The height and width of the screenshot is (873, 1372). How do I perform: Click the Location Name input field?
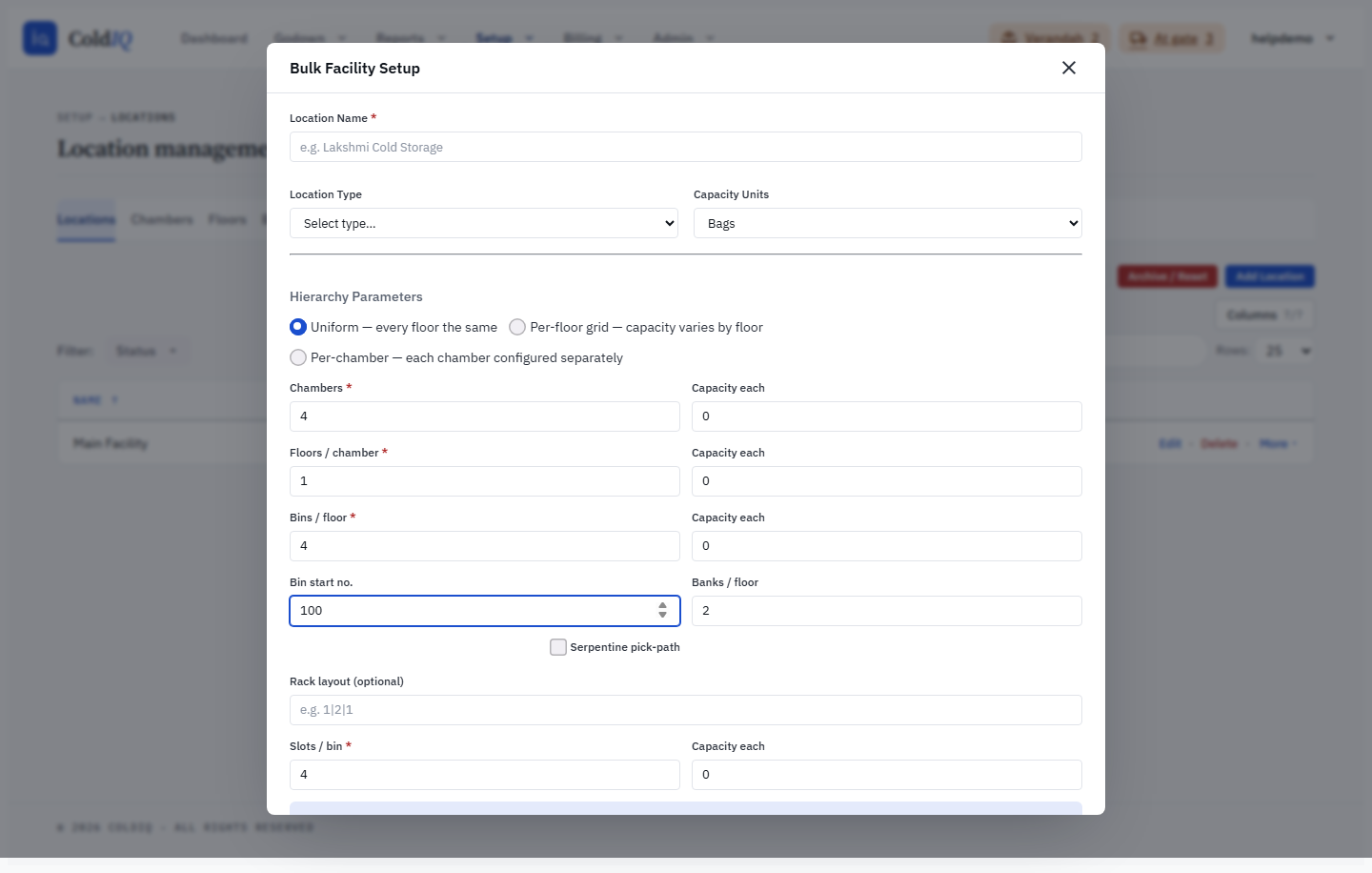pyautogui.click(x=686, y=147)
